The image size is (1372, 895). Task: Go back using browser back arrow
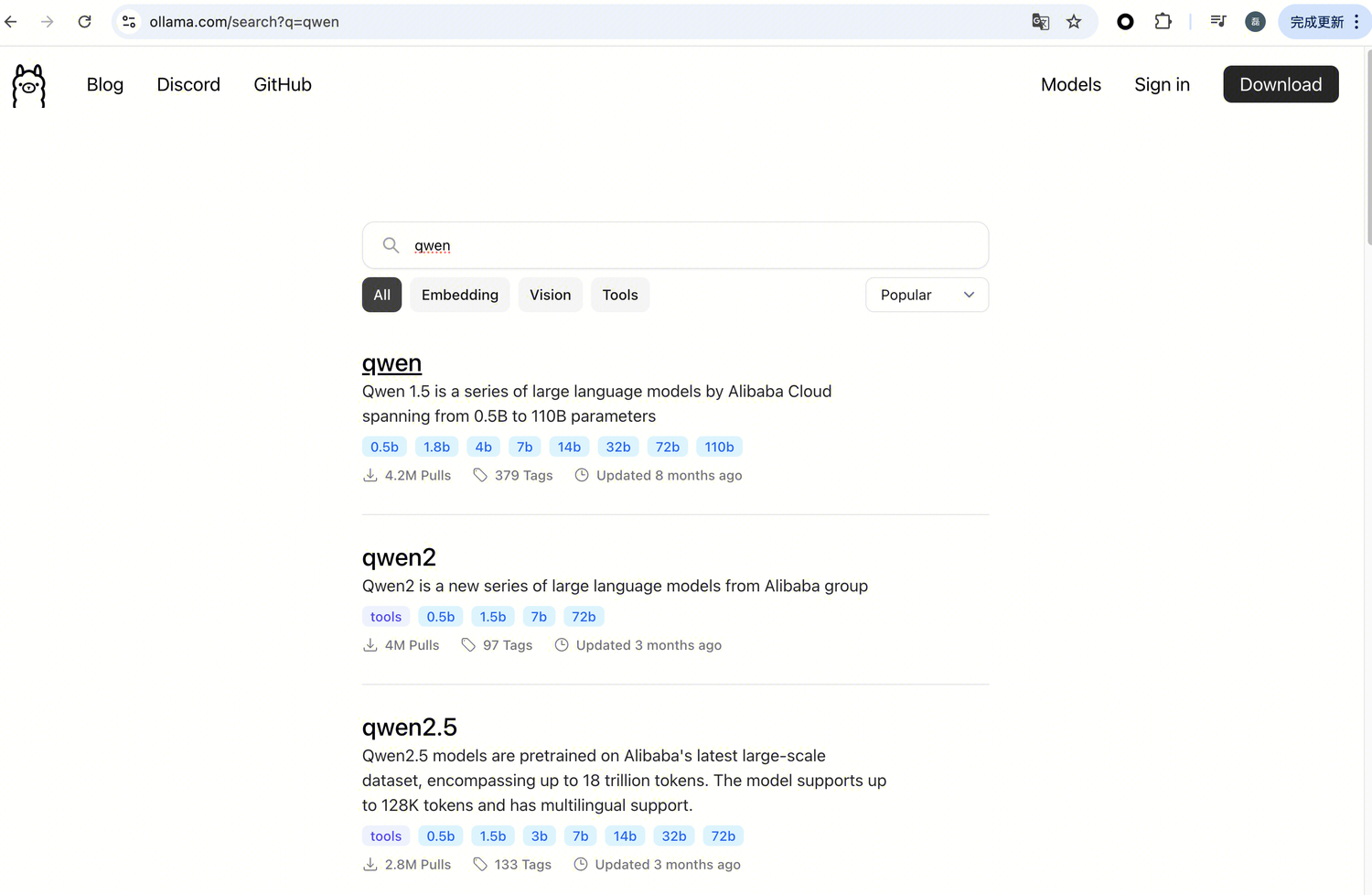pos(11,21)
